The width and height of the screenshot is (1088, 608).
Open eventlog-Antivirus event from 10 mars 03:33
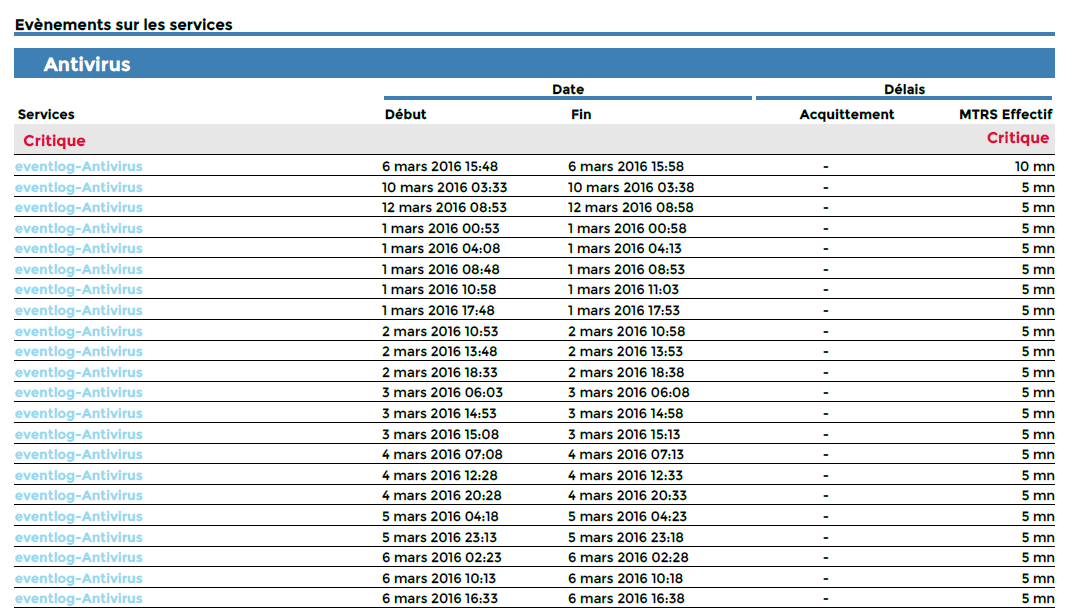click(x=78, y=187)
